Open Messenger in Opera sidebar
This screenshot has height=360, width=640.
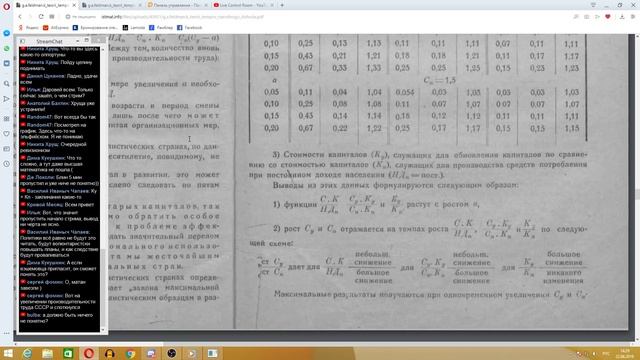[7, 33]
